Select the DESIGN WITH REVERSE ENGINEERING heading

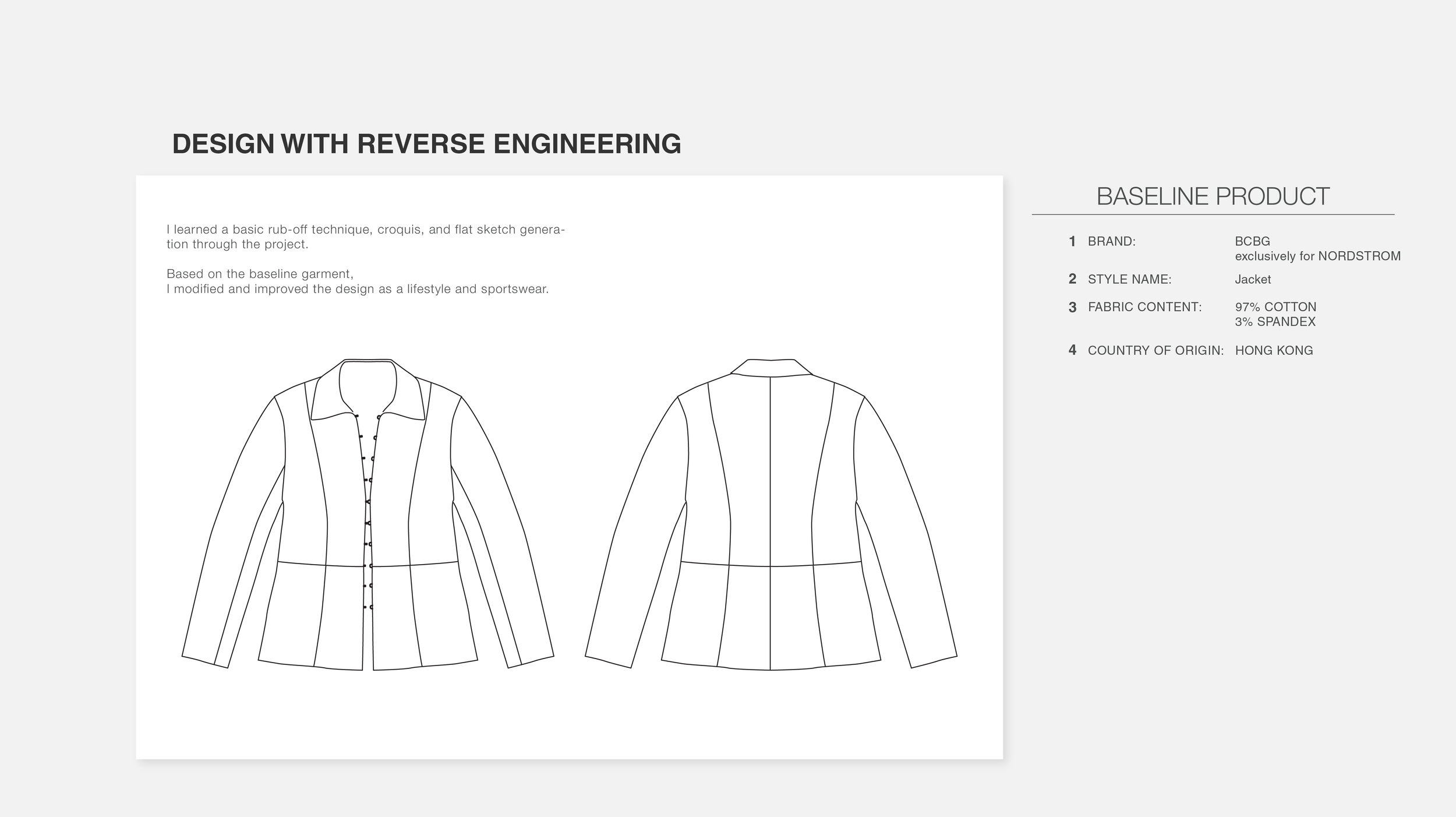pyautogui.click(x=426, y=144)
